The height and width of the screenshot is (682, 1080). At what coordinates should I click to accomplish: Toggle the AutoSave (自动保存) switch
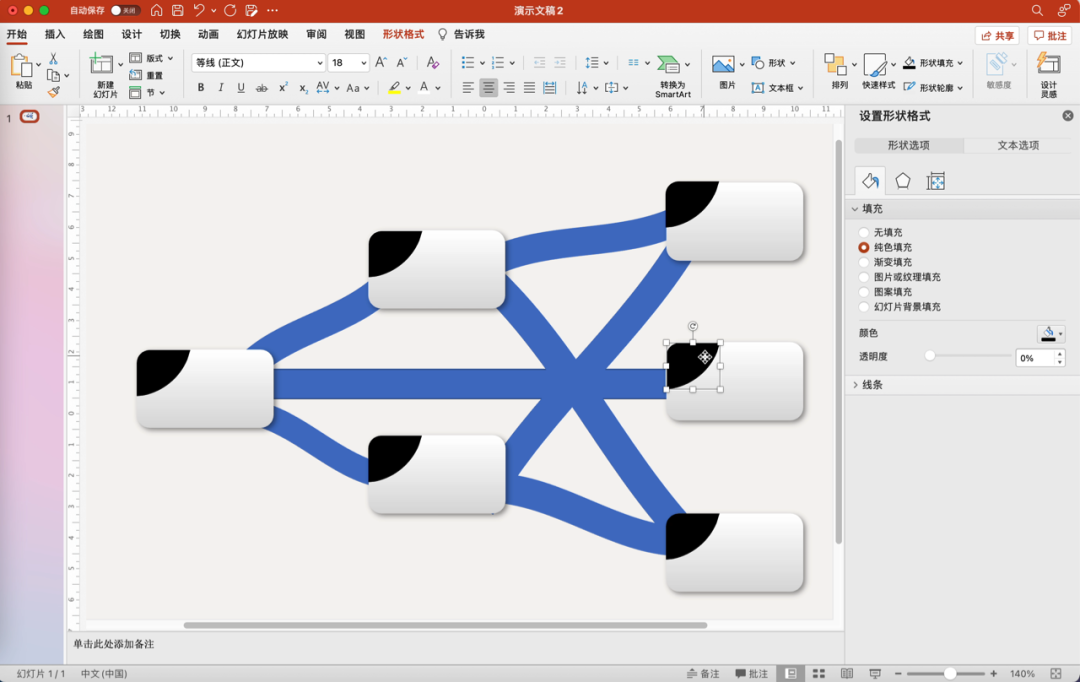pos(125,10)
